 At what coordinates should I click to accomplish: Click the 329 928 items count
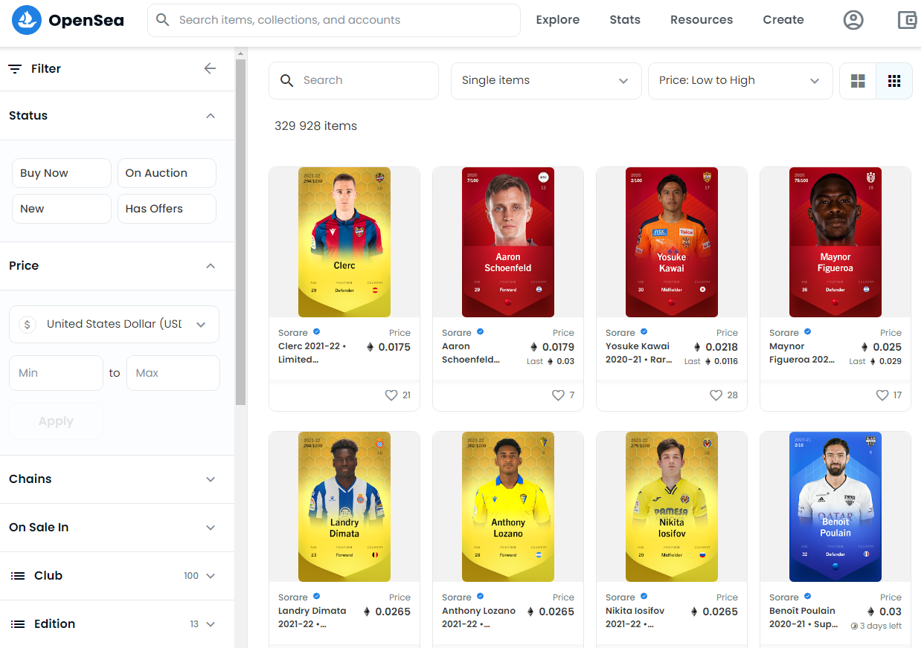click(x=315, y=126)
